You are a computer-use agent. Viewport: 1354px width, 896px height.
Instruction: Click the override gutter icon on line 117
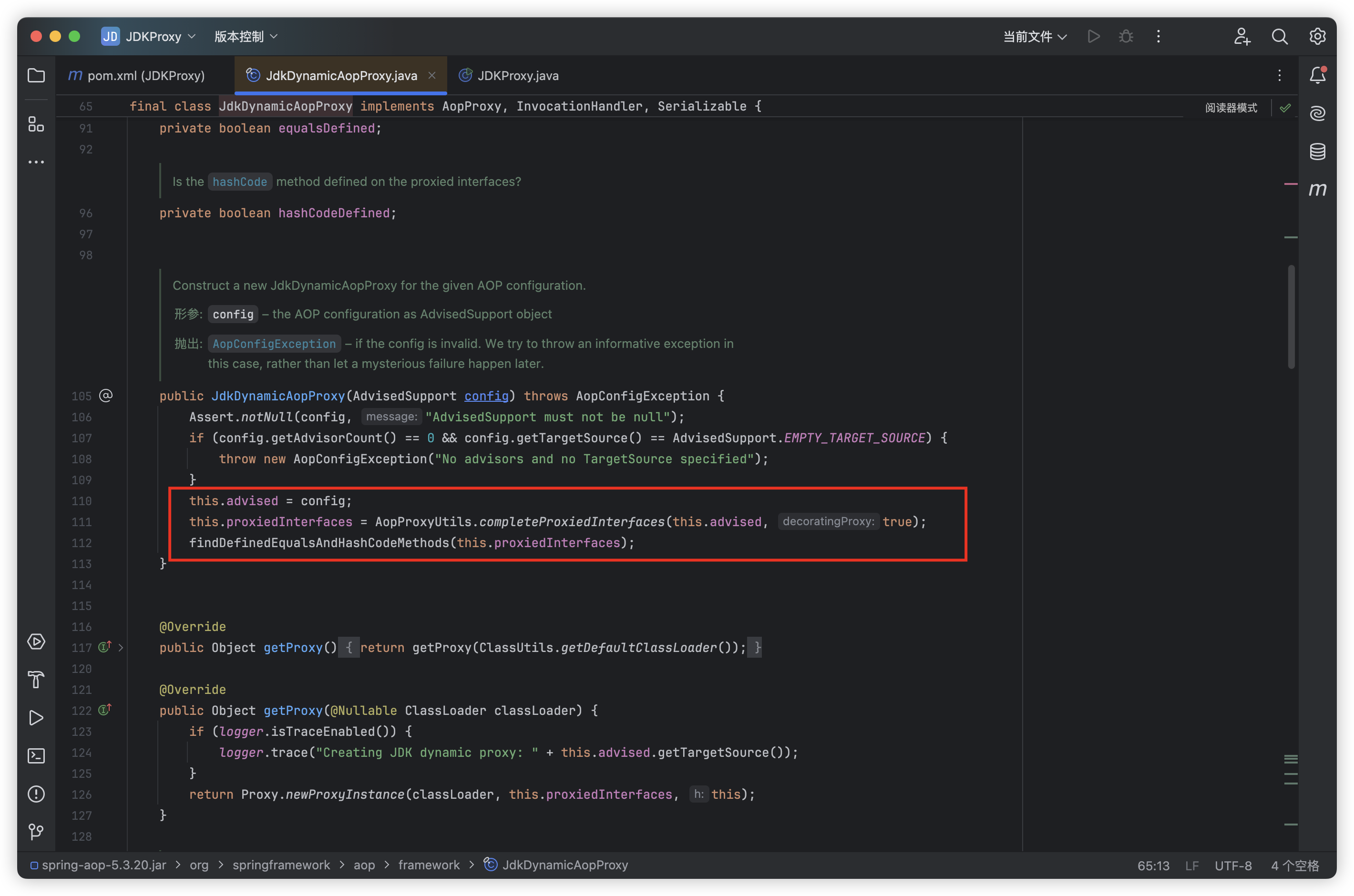(104, 647)
